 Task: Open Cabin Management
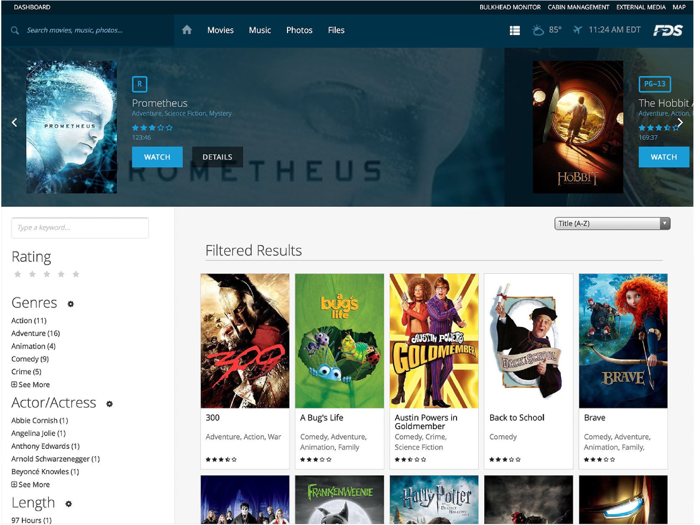click(579, 7)
